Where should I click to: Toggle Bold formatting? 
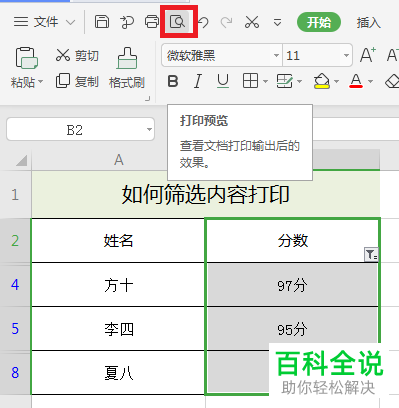click(173, 81)
